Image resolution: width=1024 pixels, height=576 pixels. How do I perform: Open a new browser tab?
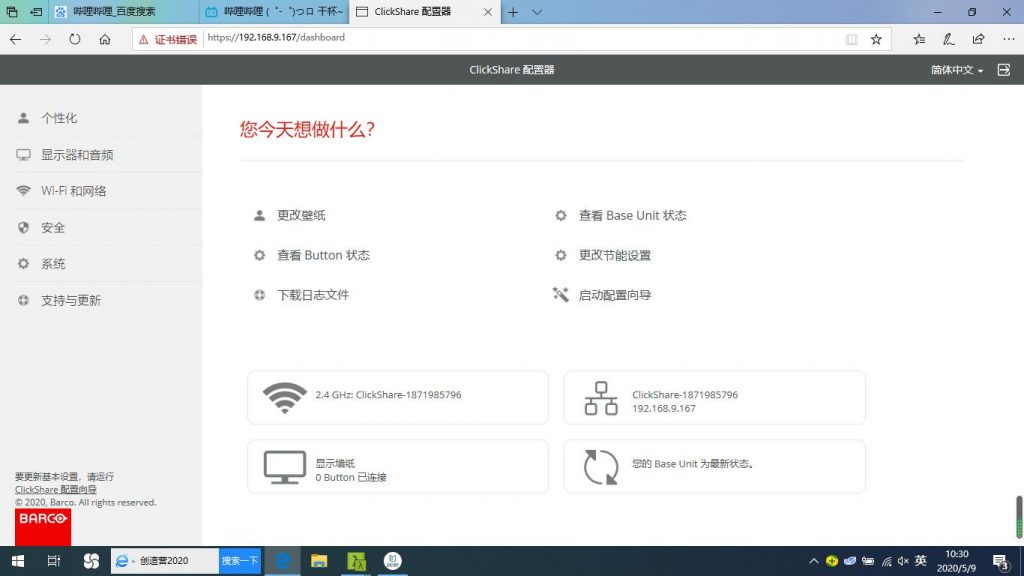click(x=513, y=12)
